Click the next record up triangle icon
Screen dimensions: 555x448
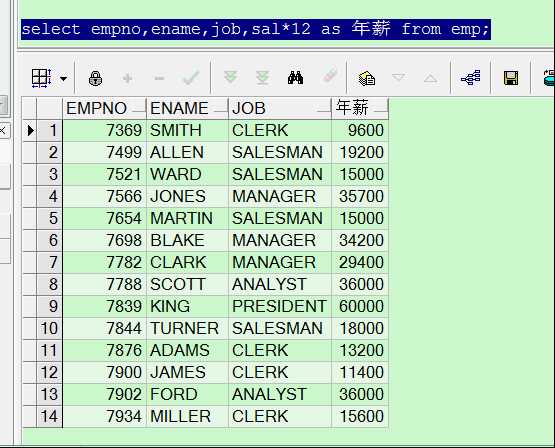[430, 78]
